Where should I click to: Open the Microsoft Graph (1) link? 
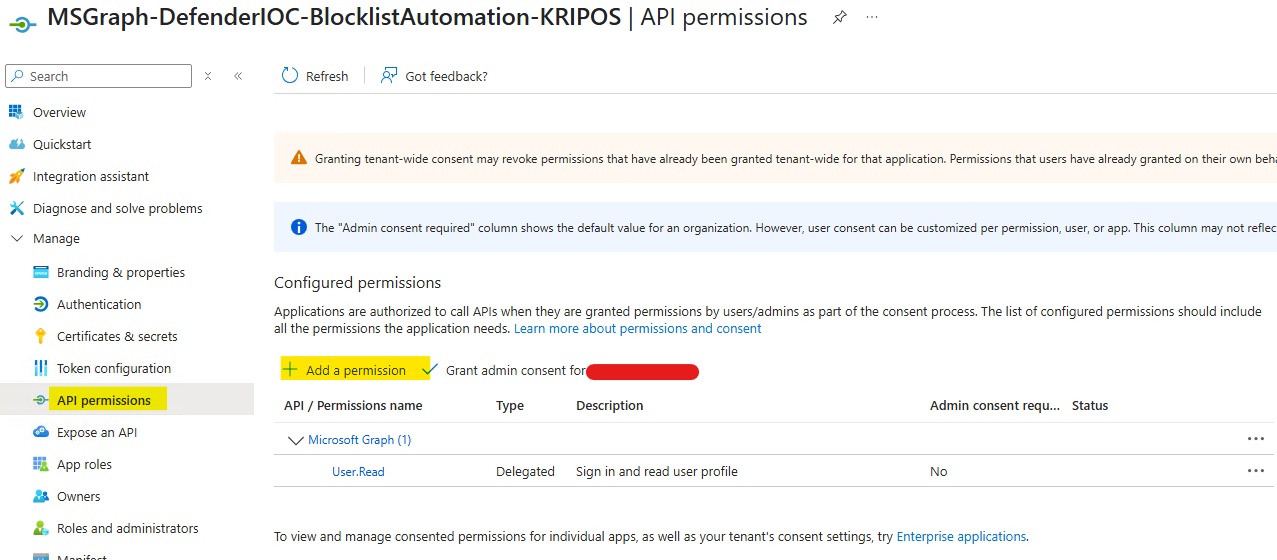360,439
